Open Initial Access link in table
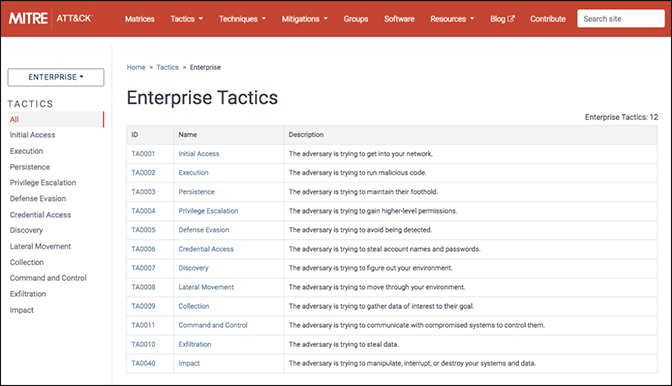672x386 pixels. (x=199, y=154)
